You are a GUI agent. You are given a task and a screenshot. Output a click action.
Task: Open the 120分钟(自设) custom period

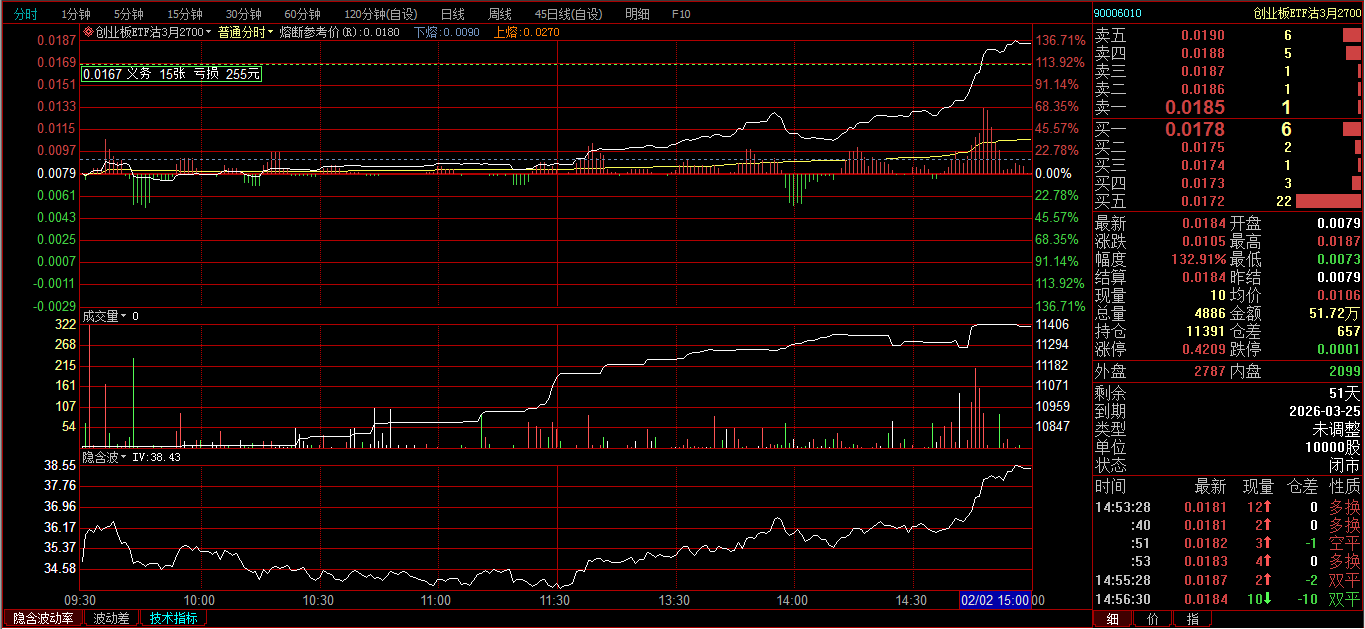click(381, 14)
